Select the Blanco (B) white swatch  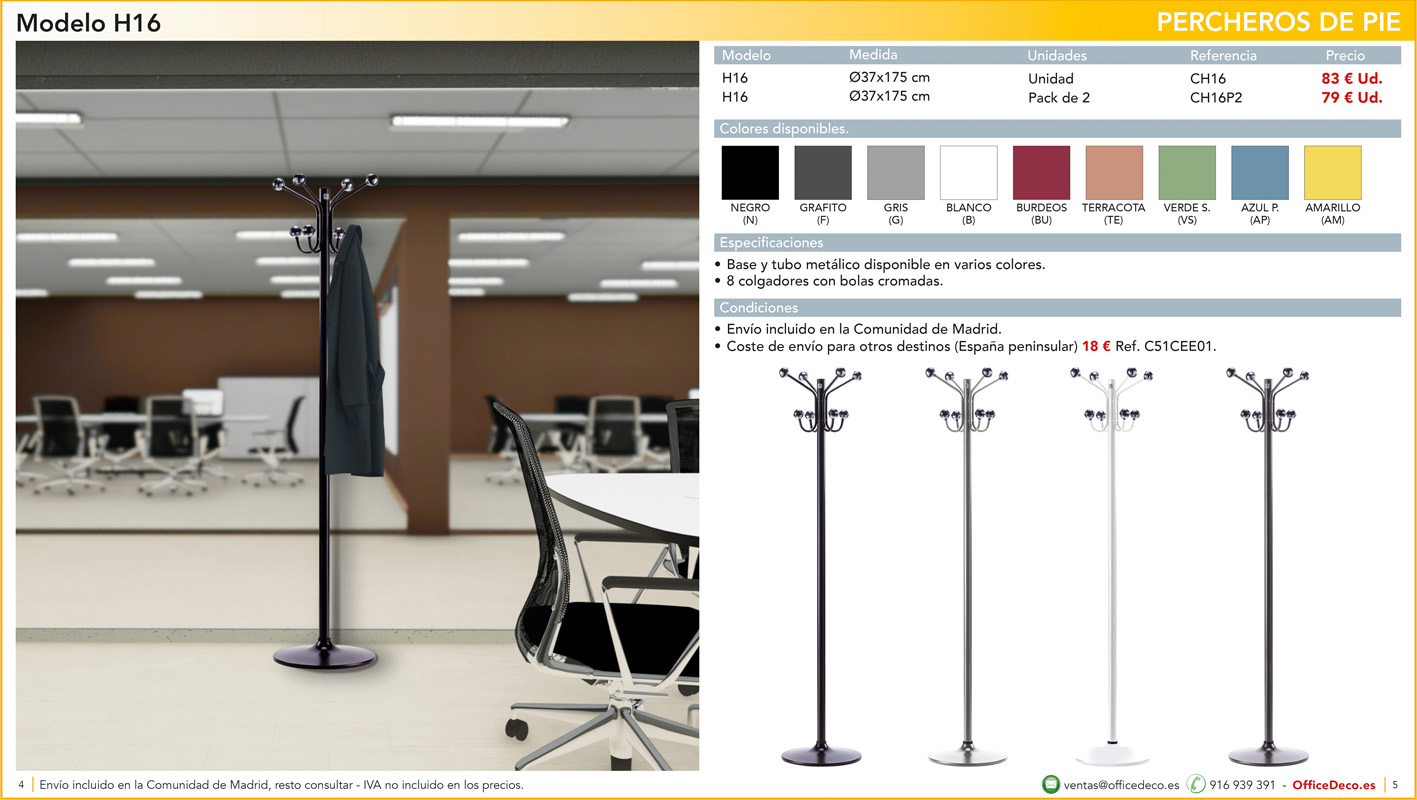point(969,173)
